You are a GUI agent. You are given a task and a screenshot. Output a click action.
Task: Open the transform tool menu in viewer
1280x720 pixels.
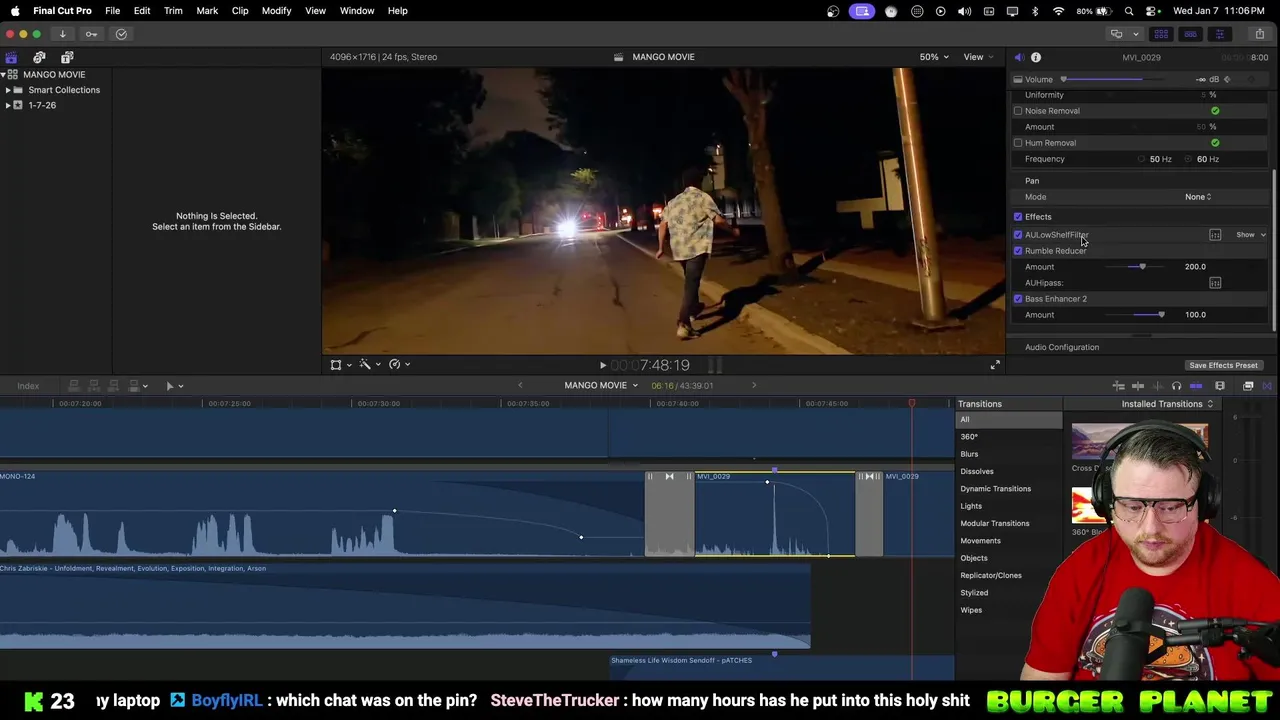341,365
